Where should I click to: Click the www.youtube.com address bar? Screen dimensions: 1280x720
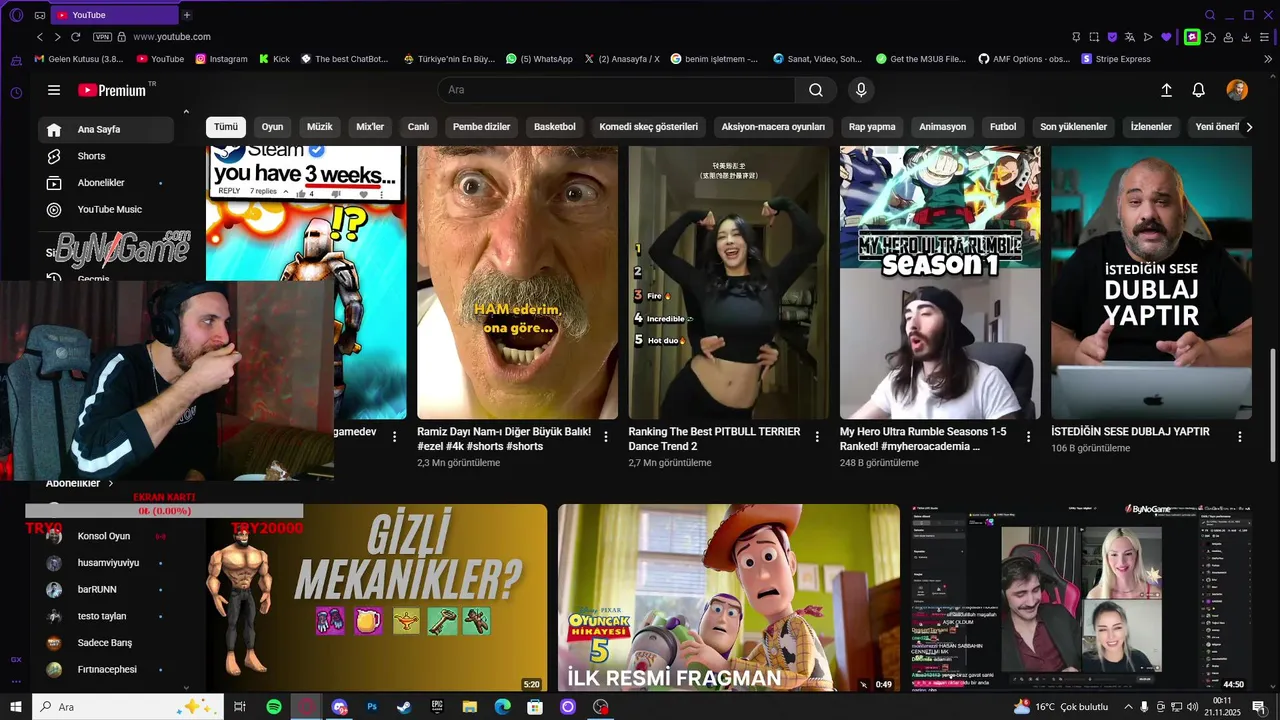(x=171, y=37)
